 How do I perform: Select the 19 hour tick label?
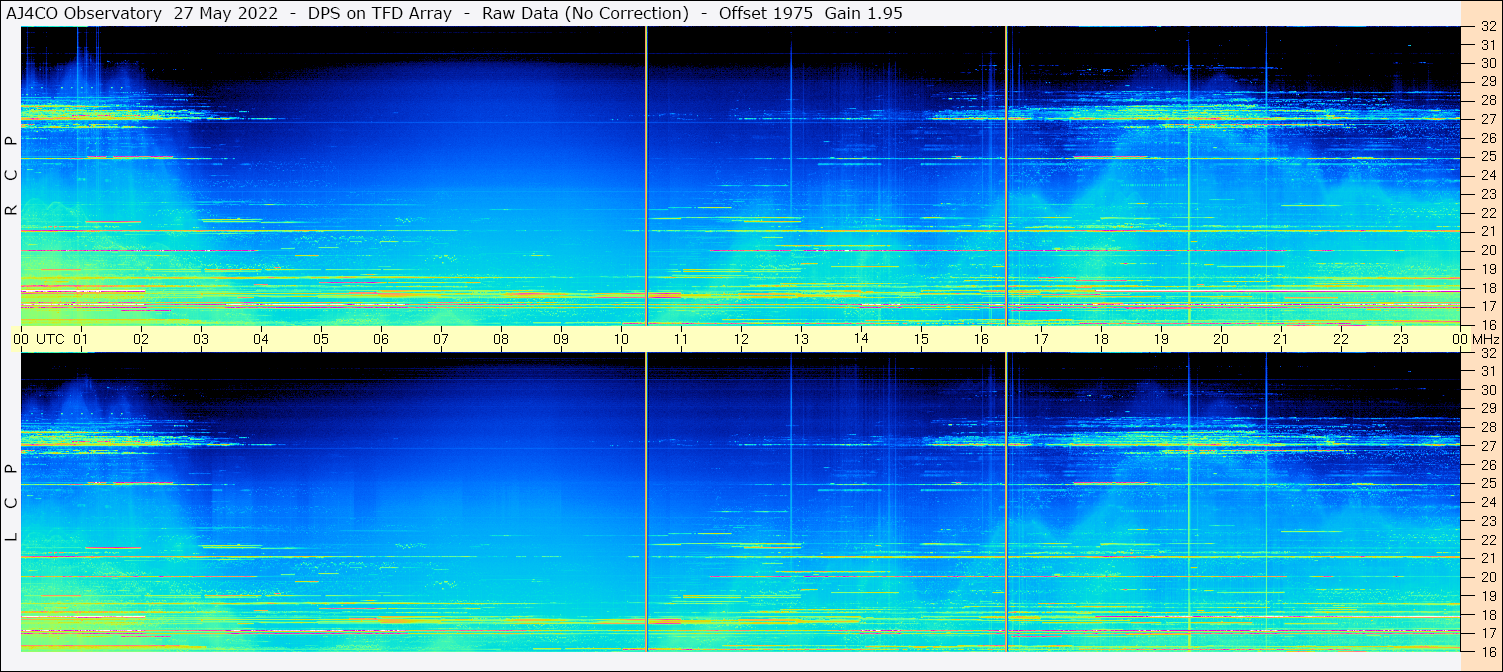pyautogui.click(x=1161, y=339)
